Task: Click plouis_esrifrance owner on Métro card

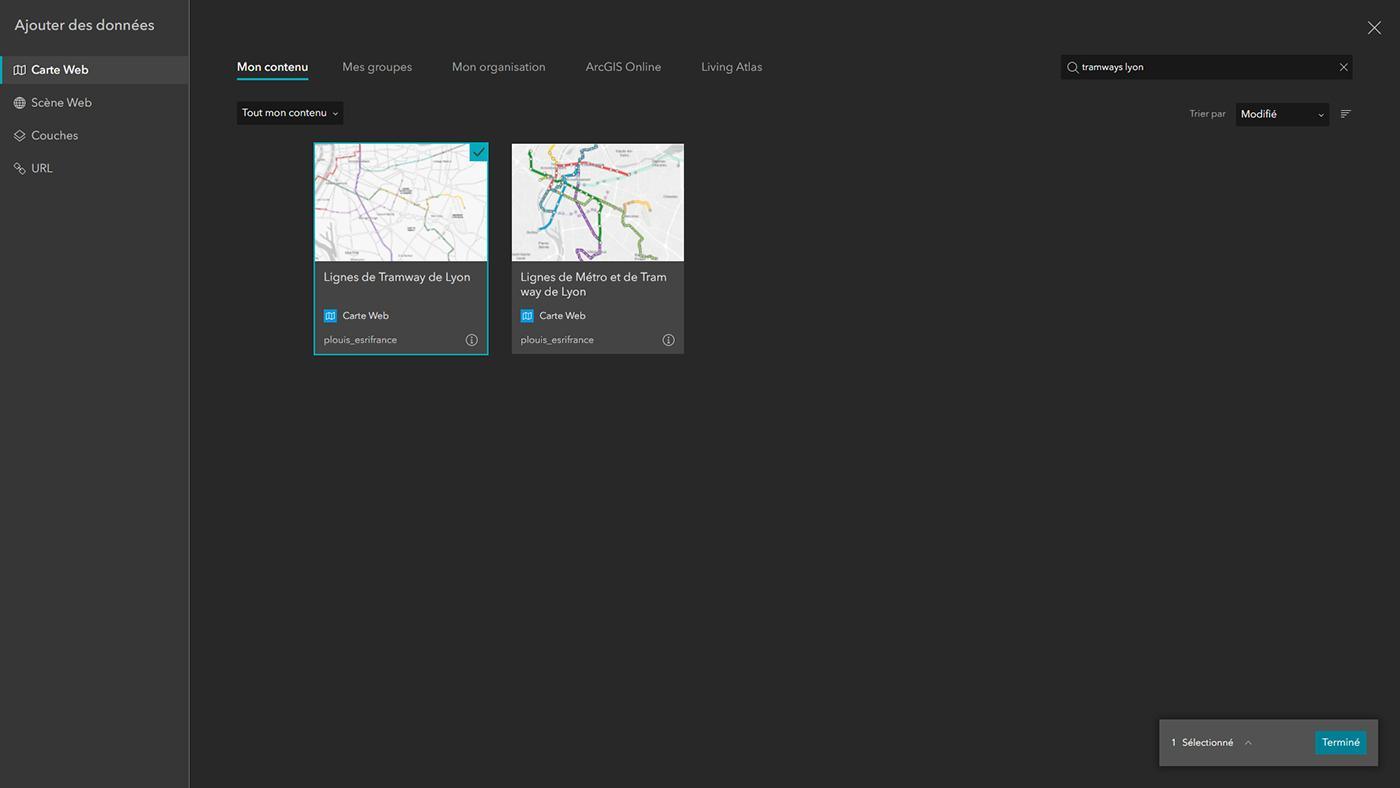Action: (x=557, y=340)
